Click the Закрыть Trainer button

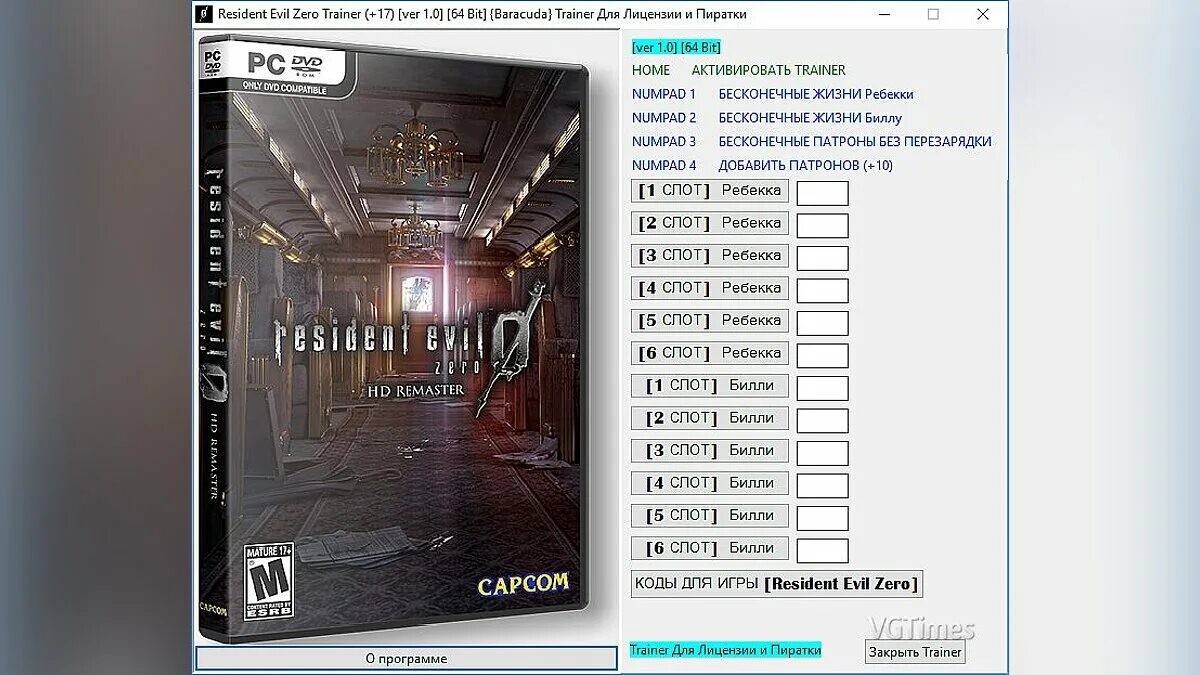click(x=915, y=652)
